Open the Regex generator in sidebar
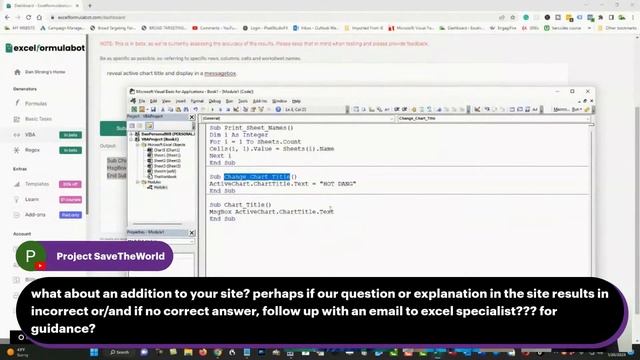Screen dimensions: 640x360 (x=32, y=150)
